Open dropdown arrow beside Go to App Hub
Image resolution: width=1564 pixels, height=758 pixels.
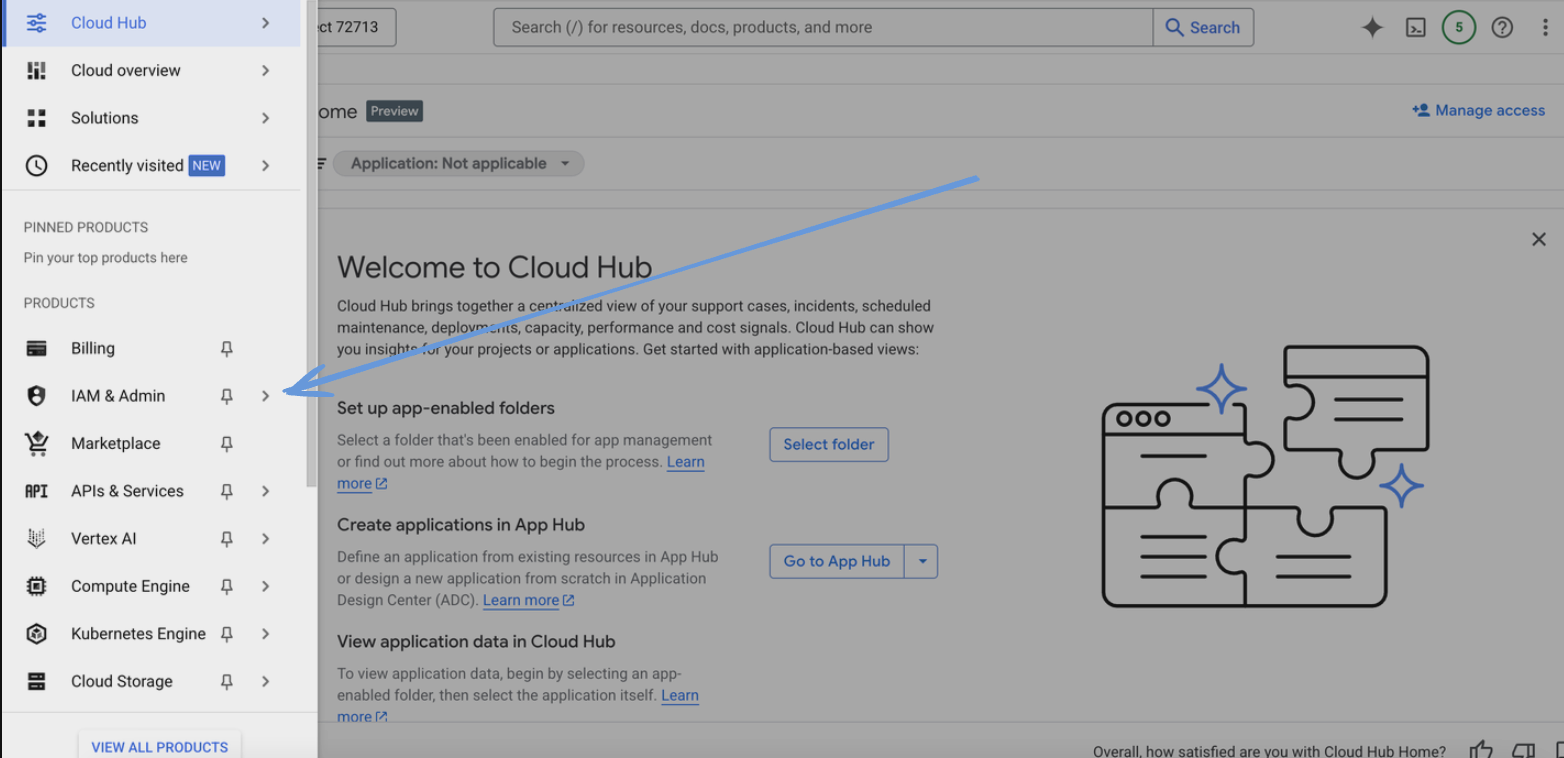[922, 561]
